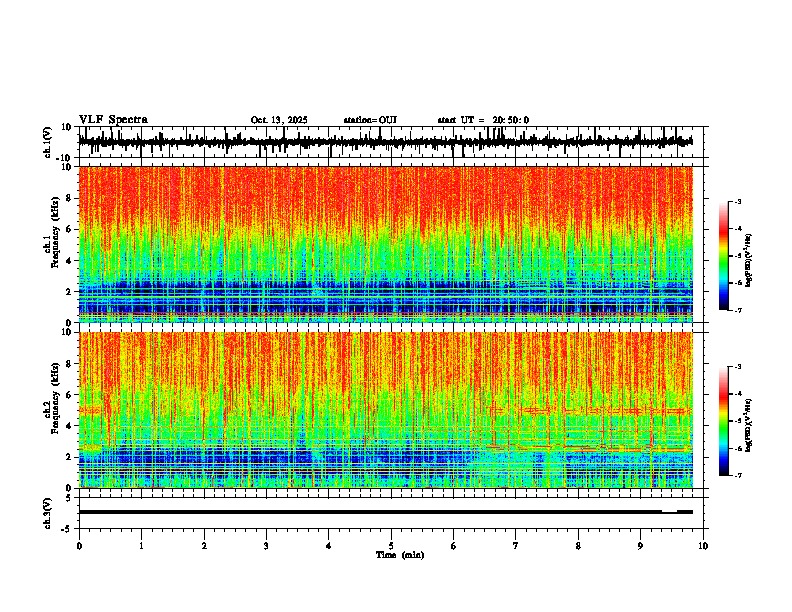Click the ch.2 color bar legend
Viewport: 792px width, 612px height.
coord(724,421)
